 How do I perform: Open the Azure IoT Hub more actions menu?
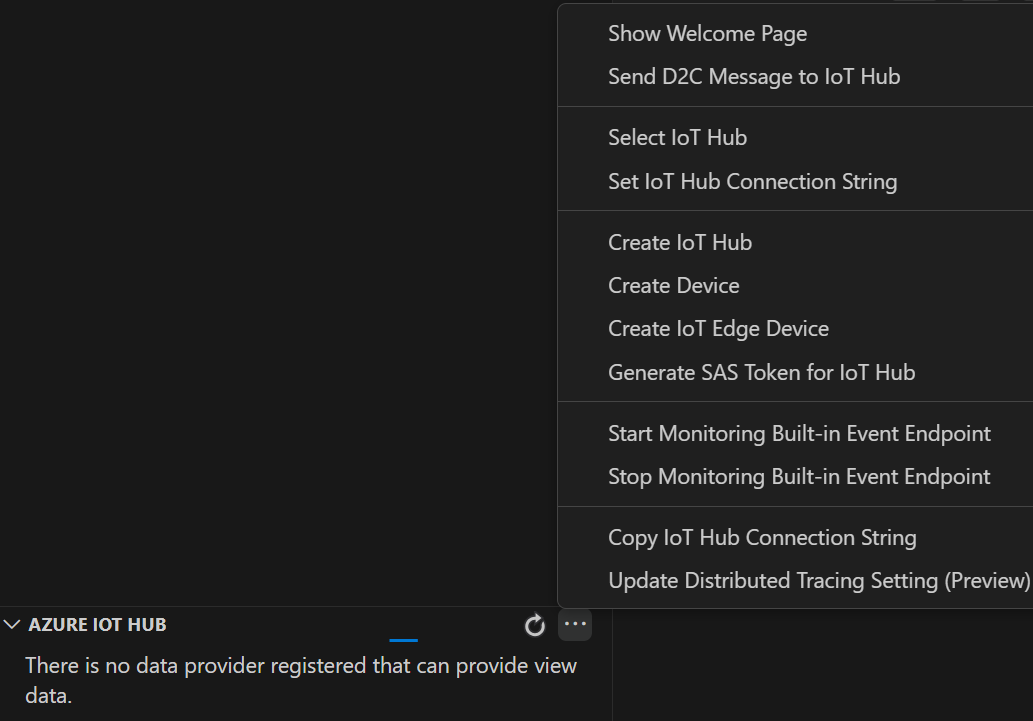point(575,625)
